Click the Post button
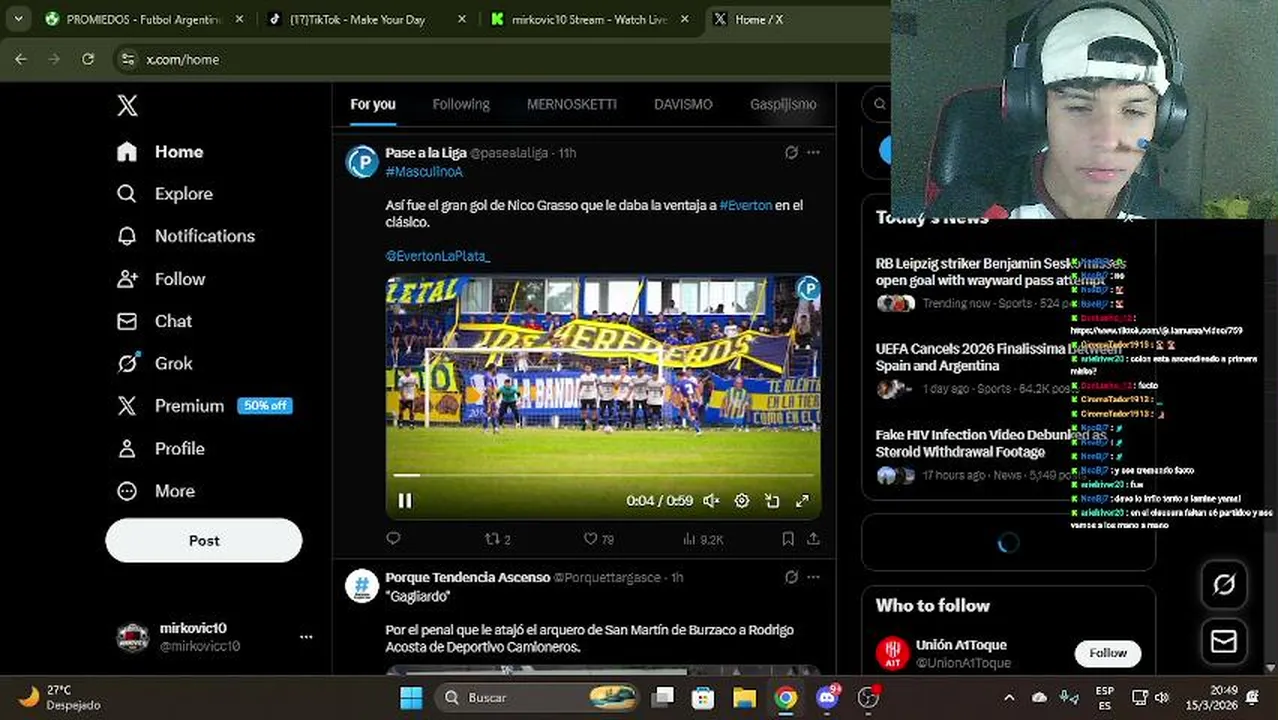This screenshot has height=720, width=1278. pyautogui.click(x=204, y=540)
